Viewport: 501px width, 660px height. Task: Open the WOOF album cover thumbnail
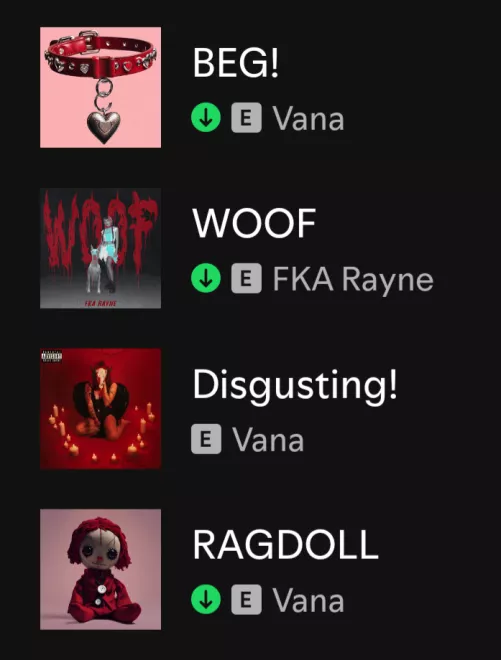click(x=100, y=248)
